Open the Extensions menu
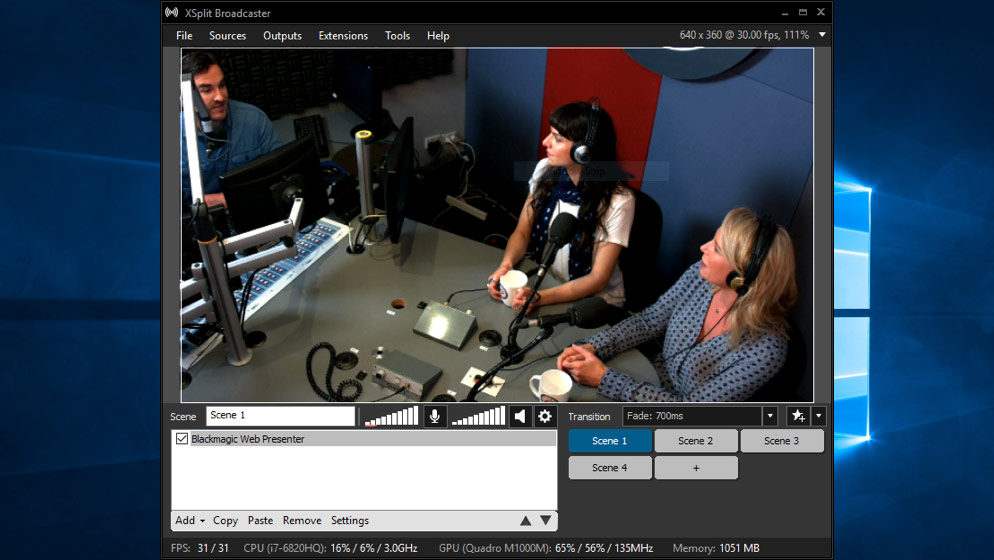Screen dimensions: 994x560 point(343,36)
